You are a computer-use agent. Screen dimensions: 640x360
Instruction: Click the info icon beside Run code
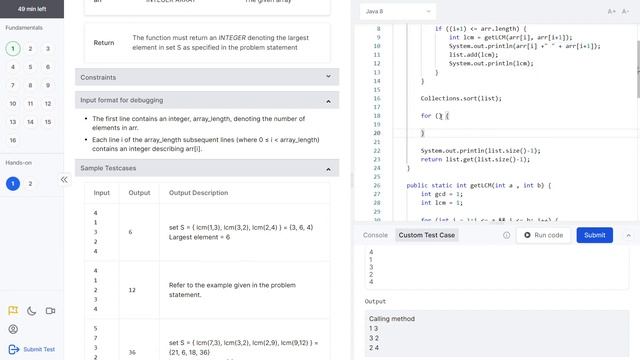pos(507,235)
